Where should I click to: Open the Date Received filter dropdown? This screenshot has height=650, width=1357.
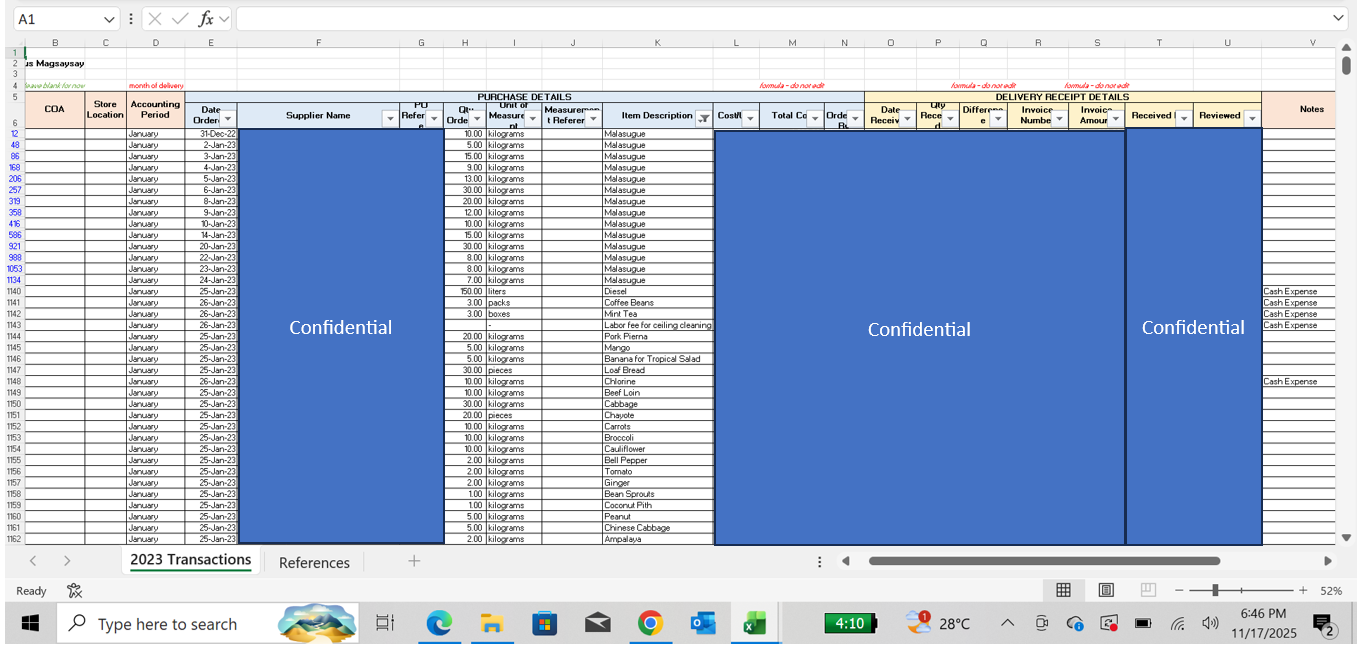click(x=907, y=119)
